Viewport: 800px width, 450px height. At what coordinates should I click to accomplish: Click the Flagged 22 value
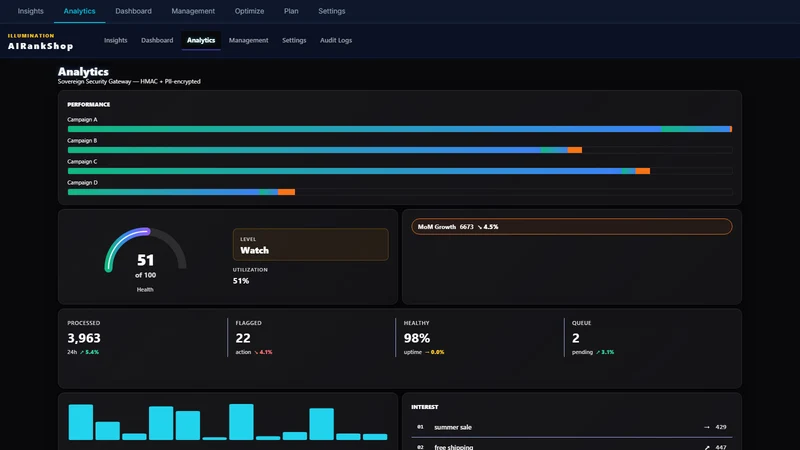pyautogui.click(x=243, y=338)
